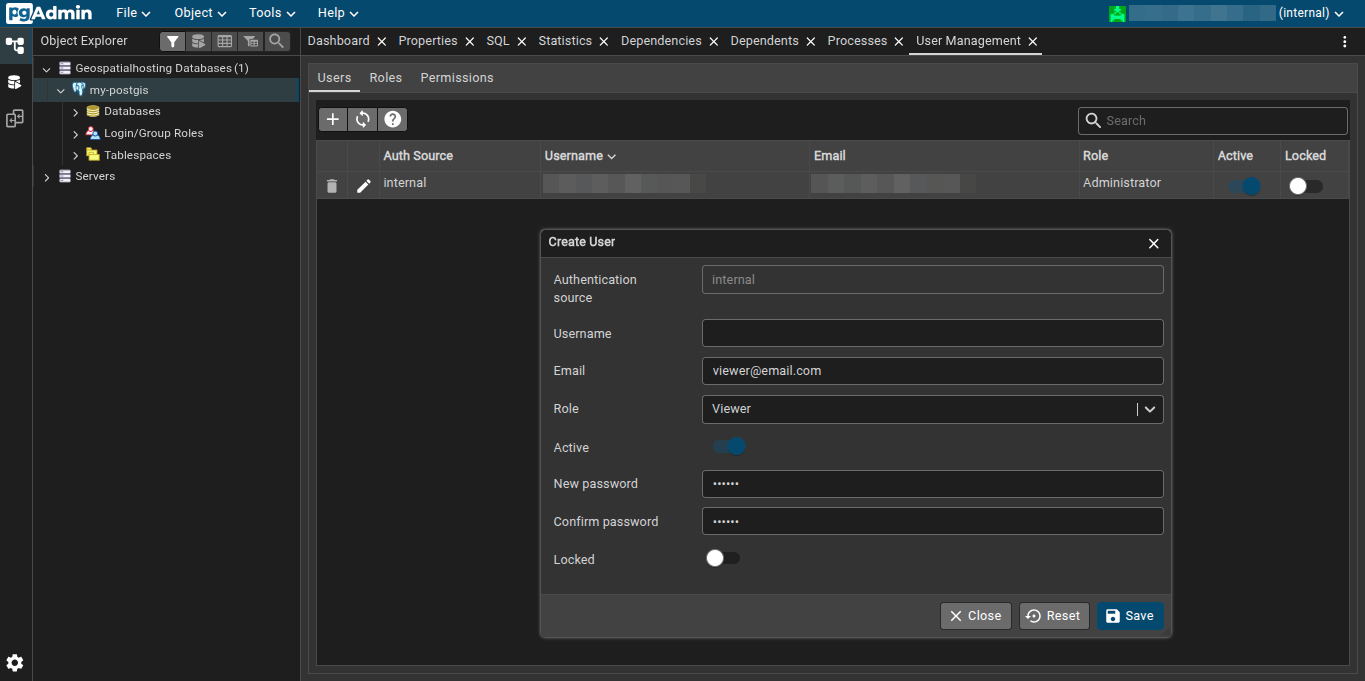Switch to the Roles tab
This screenshot has height=681, width=1365.
(x=385, y=78)
